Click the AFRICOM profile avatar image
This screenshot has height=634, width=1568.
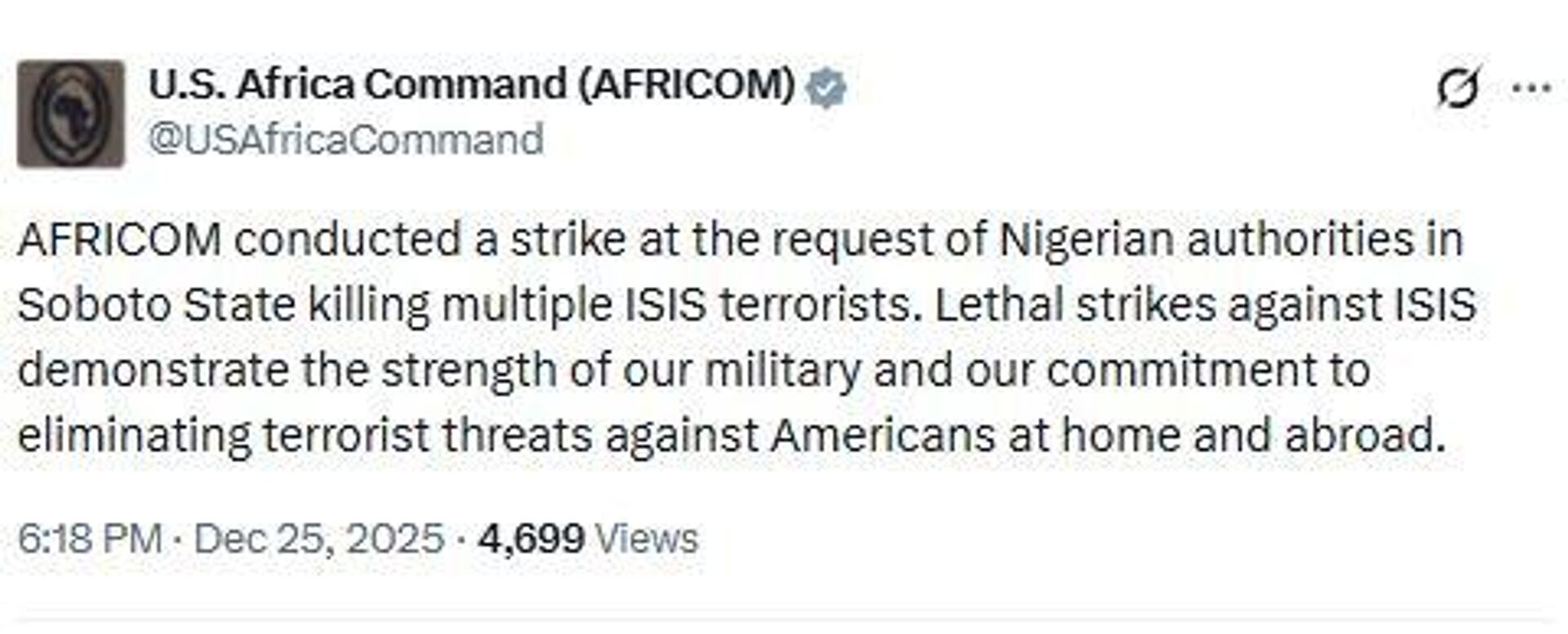[x=71, y=114]
